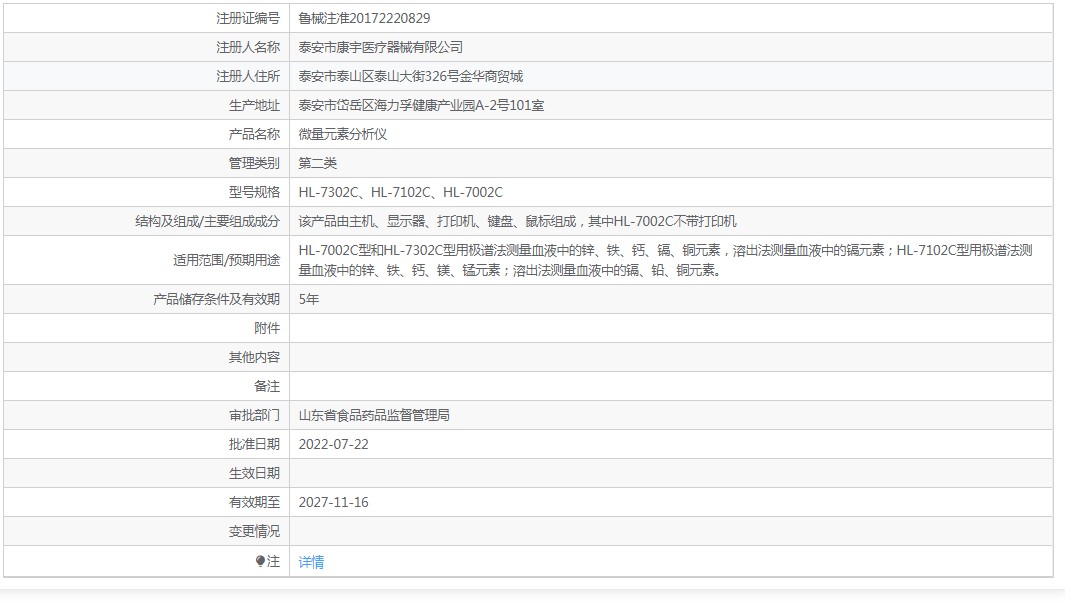This screenshot has width=1065, height=609.
Task: Click the 注册证编号 label
Action: tap(248, 18)
